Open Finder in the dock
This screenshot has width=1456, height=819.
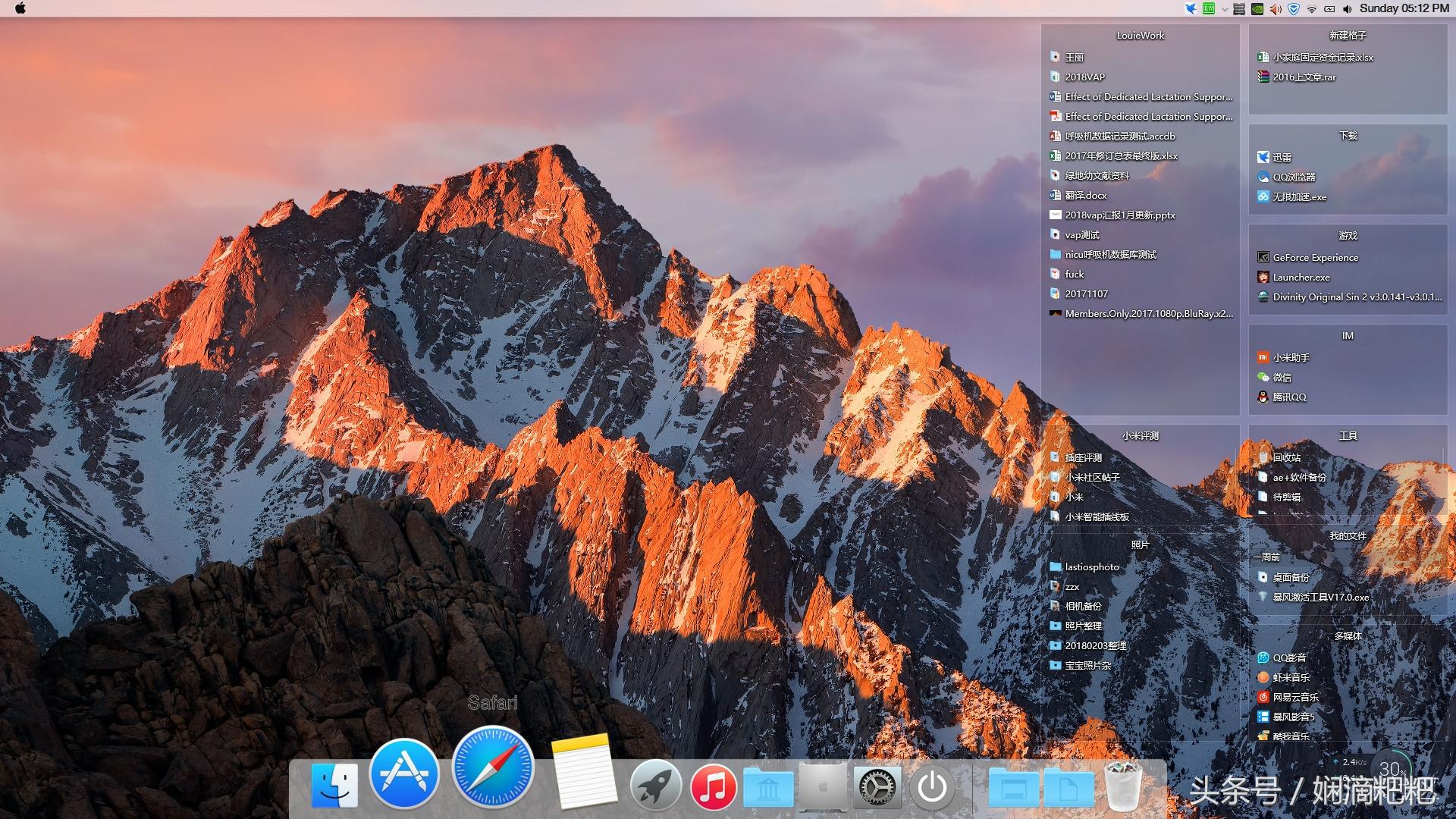pyautogui.click(x=334, y=786)
